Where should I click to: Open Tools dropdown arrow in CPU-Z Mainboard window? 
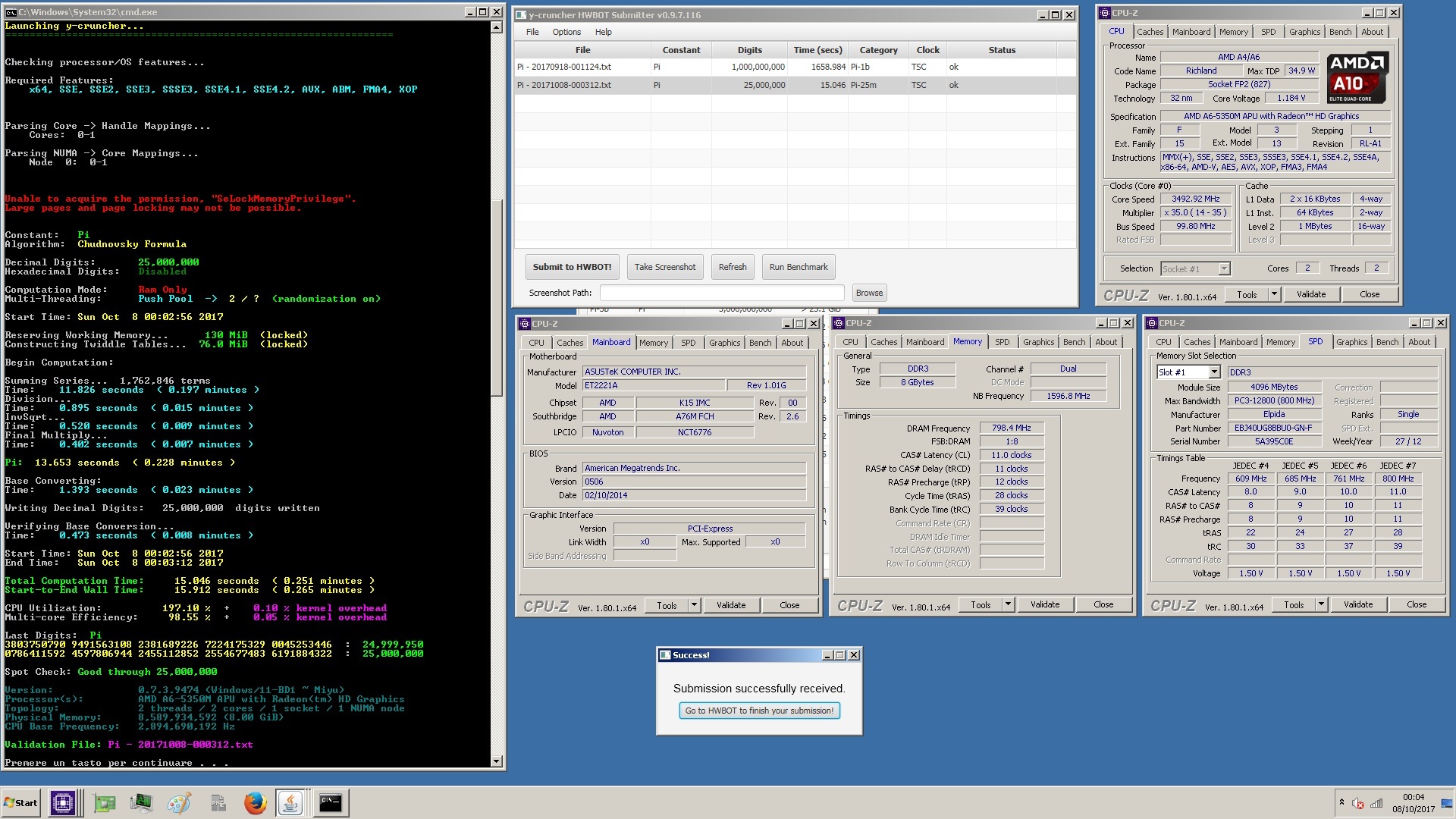[x=694, y=605]
